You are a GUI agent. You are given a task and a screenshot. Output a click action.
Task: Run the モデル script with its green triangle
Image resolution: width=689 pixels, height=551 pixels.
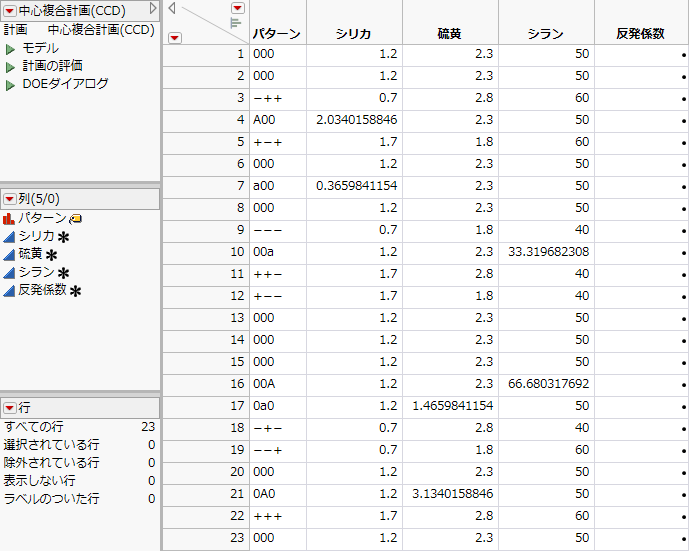[x=10, y=48]
